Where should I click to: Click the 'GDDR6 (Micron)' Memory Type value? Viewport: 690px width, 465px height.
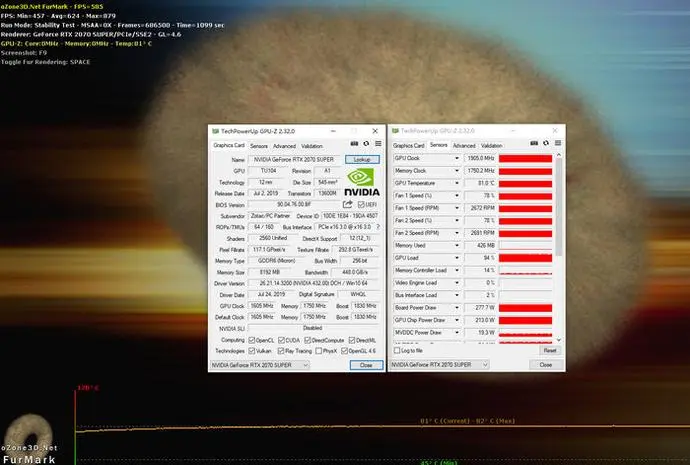pos(276,260)
